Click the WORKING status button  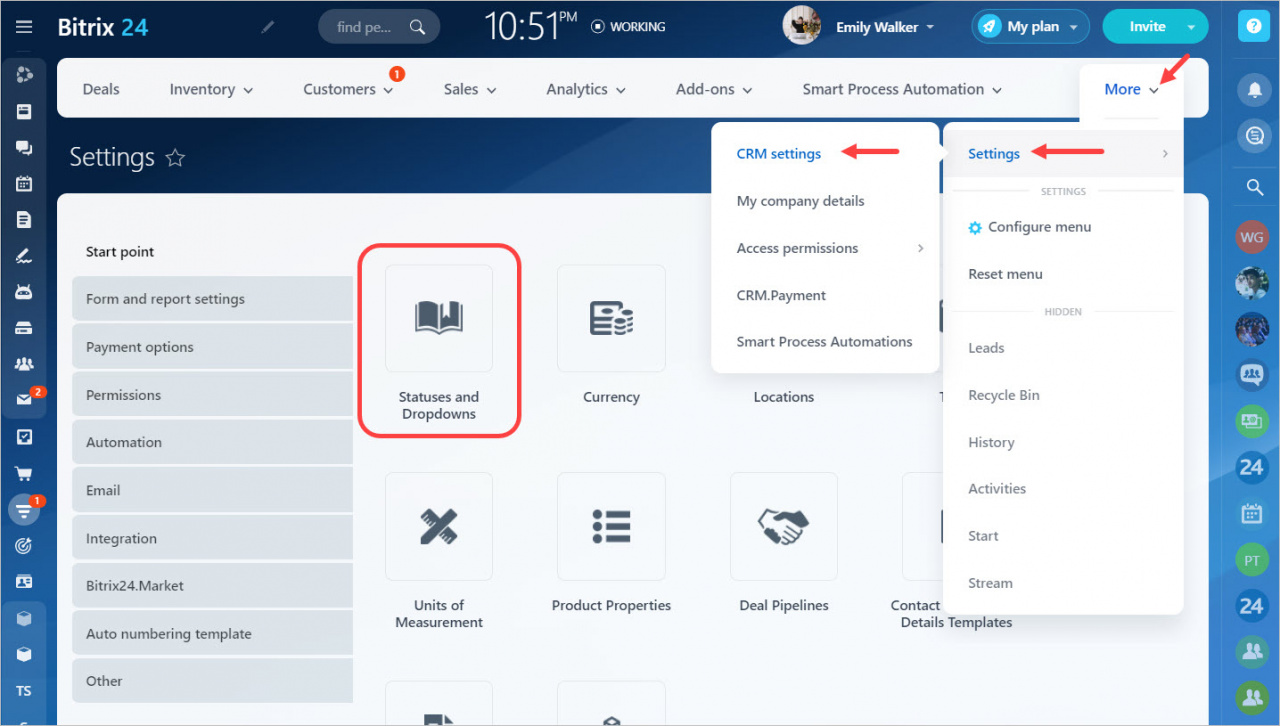tap(628, 27)
